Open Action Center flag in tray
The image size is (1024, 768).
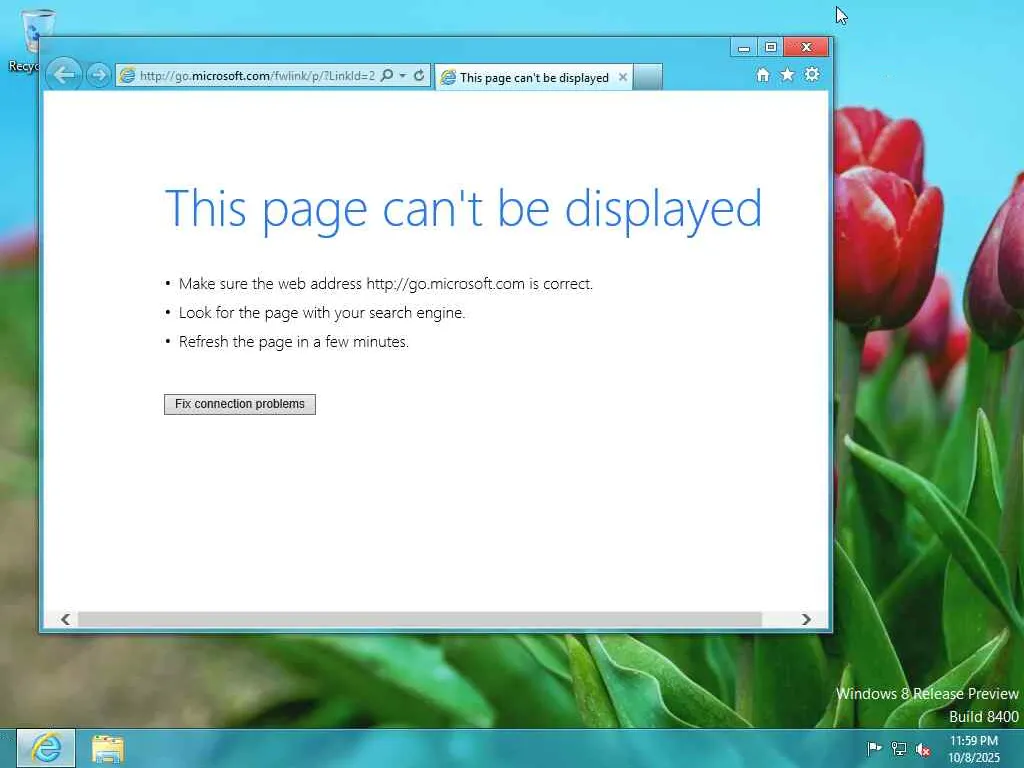click(874, 749)
